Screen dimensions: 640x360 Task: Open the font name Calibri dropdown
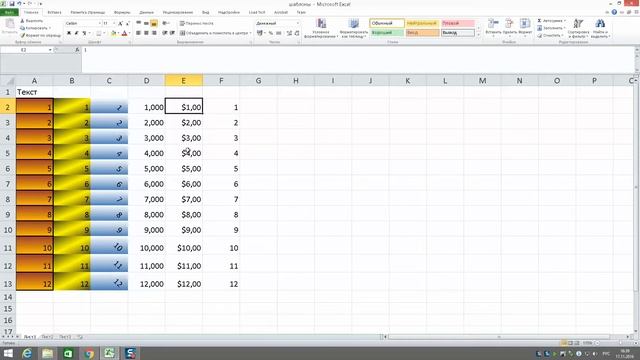pyautogui.click(x=99, y=23)
